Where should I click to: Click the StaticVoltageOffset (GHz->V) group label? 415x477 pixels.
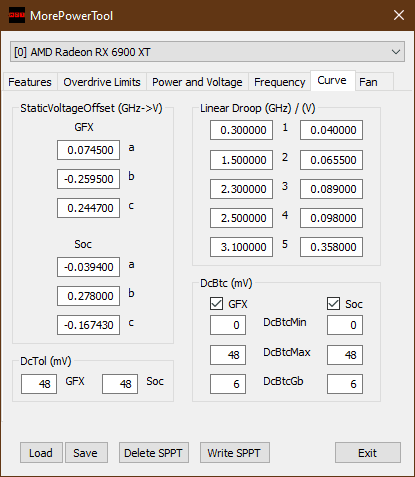pyautogui.click(x=91, y=108)
